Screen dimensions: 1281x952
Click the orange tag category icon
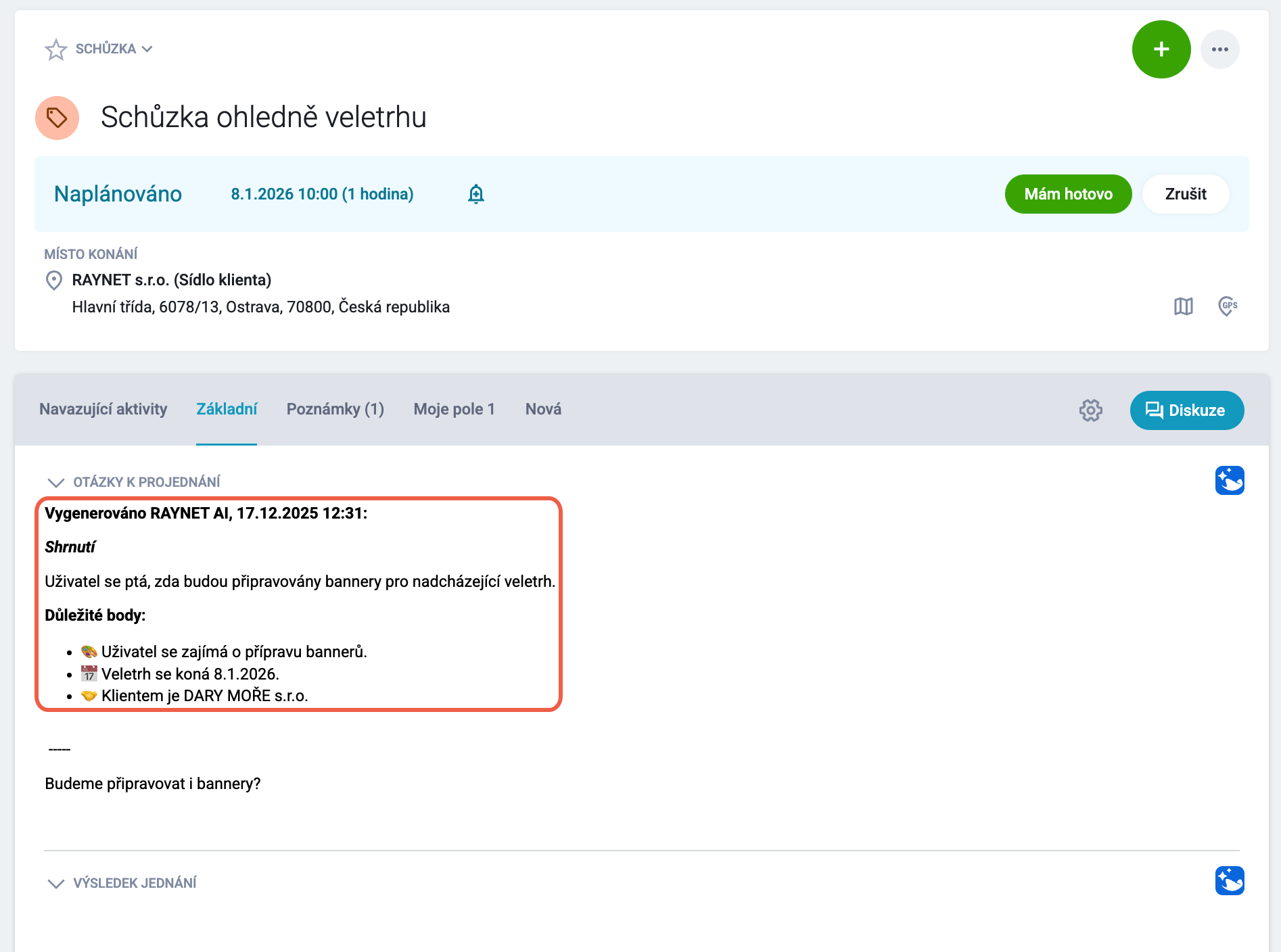pyautogui.click(x=57, y=118)
